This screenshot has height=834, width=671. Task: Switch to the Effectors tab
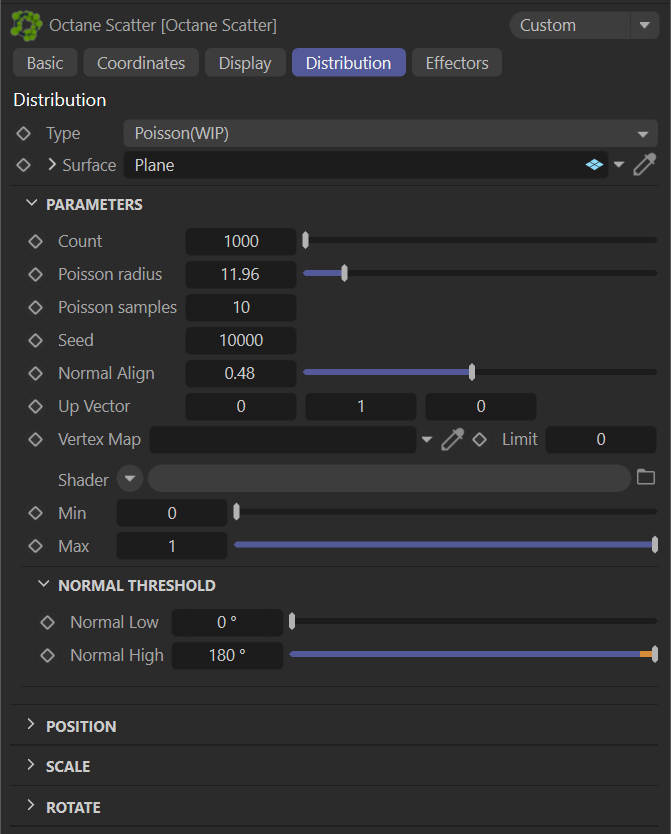(456, 63)
